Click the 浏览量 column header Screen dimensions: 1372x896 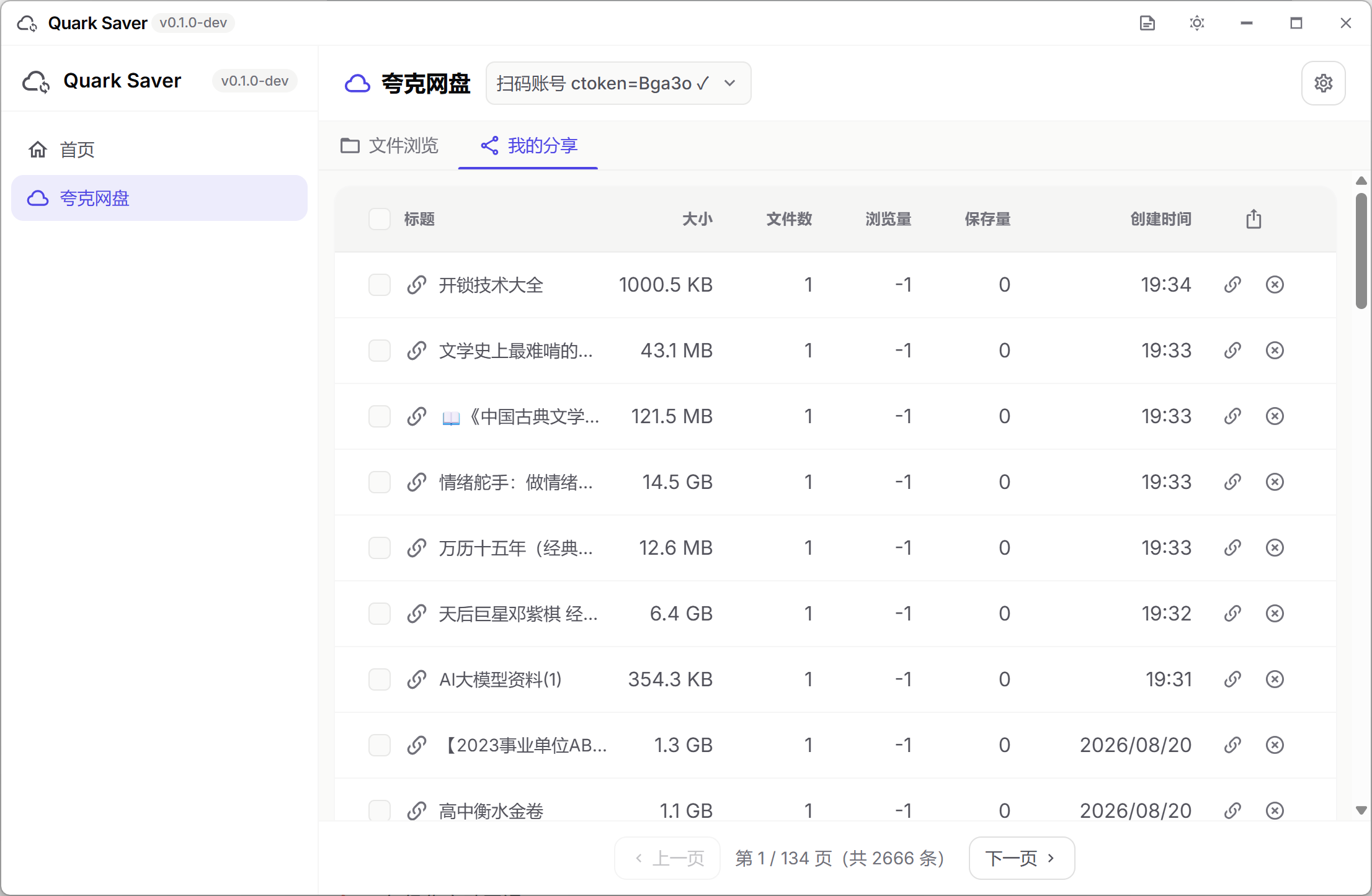click(x=888, y=219)
